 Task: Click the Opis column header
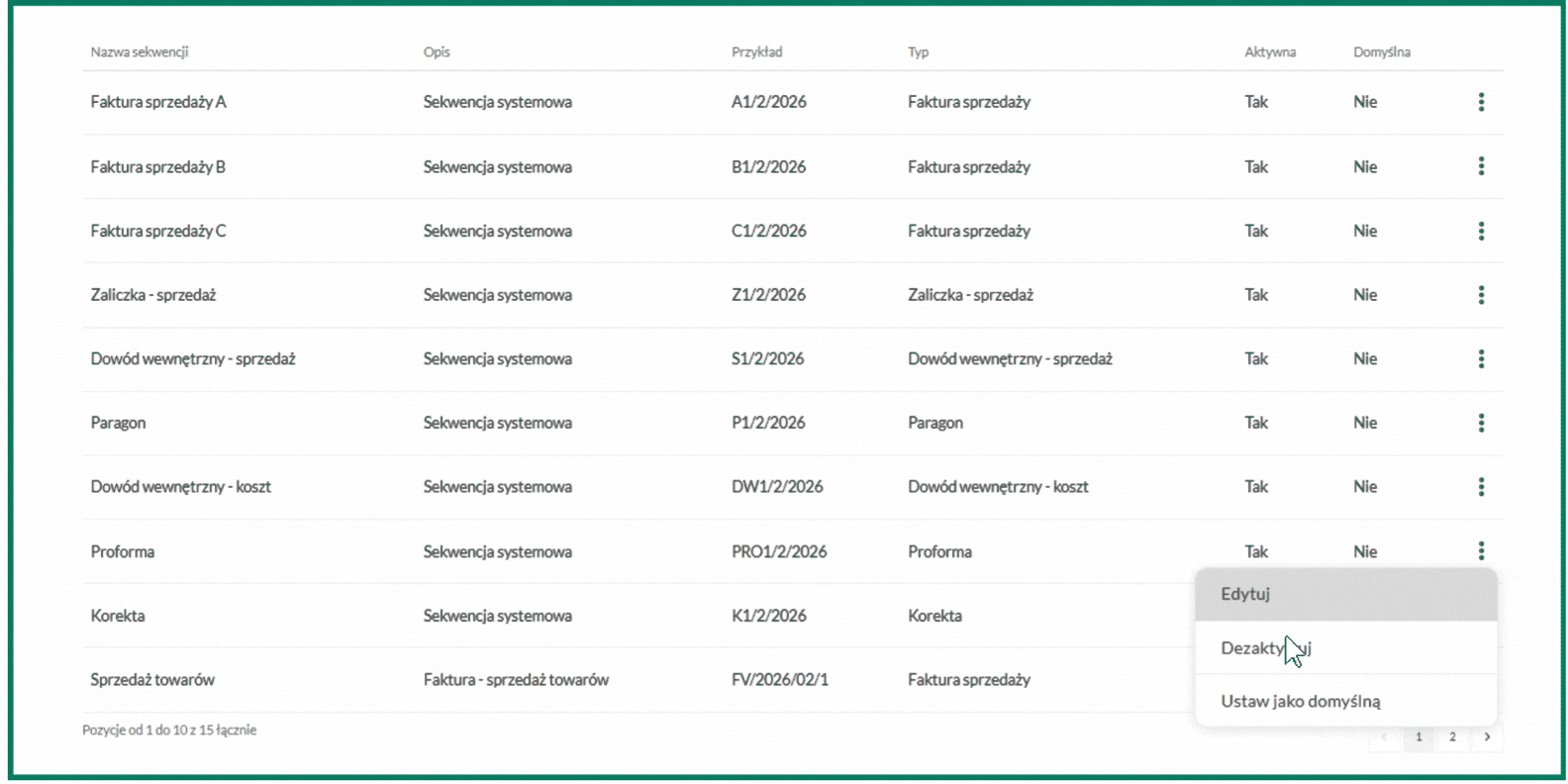coord(437,51)
